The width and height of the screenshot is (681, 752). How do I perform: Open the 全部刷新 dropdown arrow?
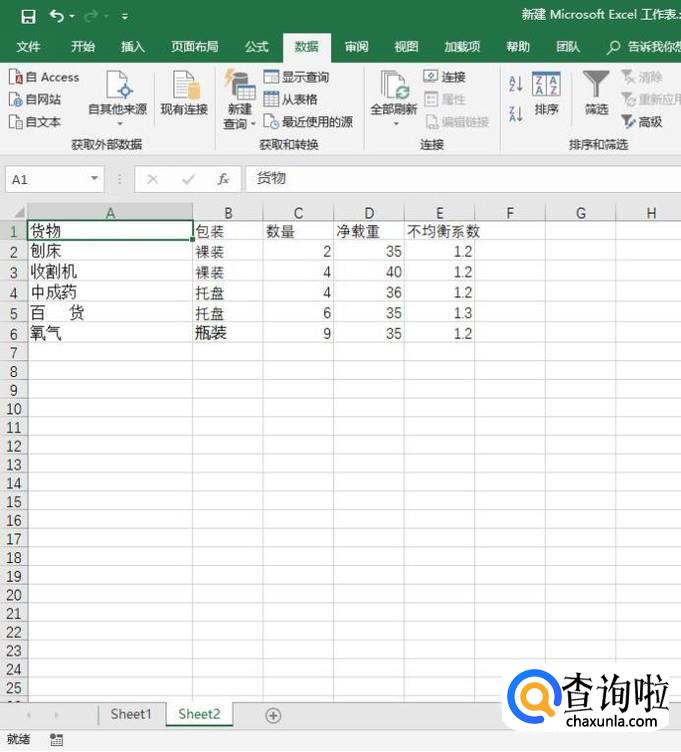point(396,124)
